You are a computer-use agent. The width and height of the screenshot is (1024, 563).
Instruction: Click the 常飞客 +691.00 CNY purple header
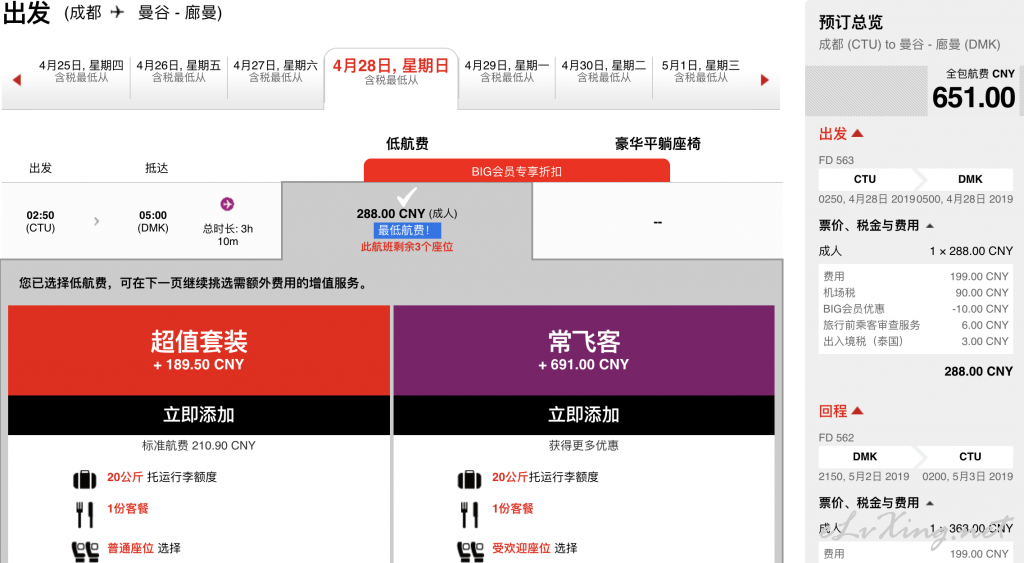pos(584,350)
